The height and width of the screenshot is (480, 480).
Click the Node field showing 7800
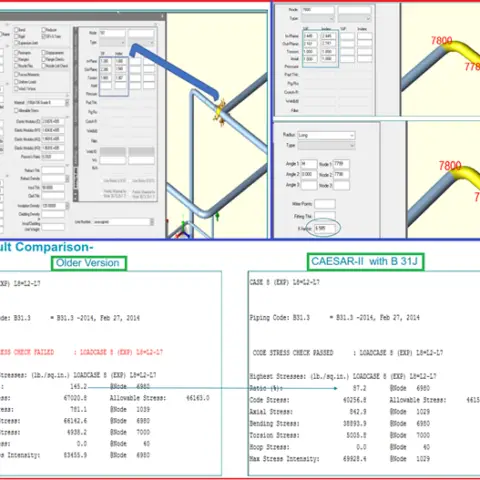[x=318, y=10]
